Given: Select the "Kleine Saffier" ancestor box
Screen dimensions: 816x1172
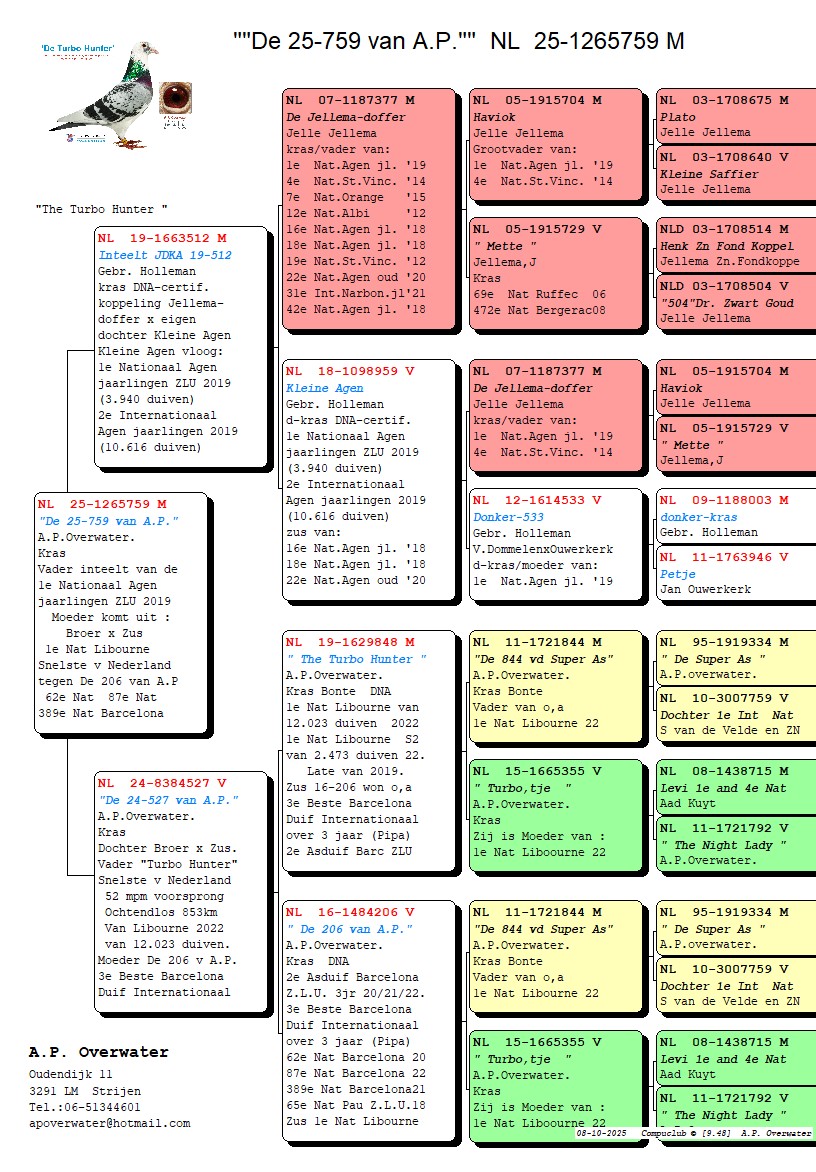Looking at the screenshot, I should [x=735, y=173].
